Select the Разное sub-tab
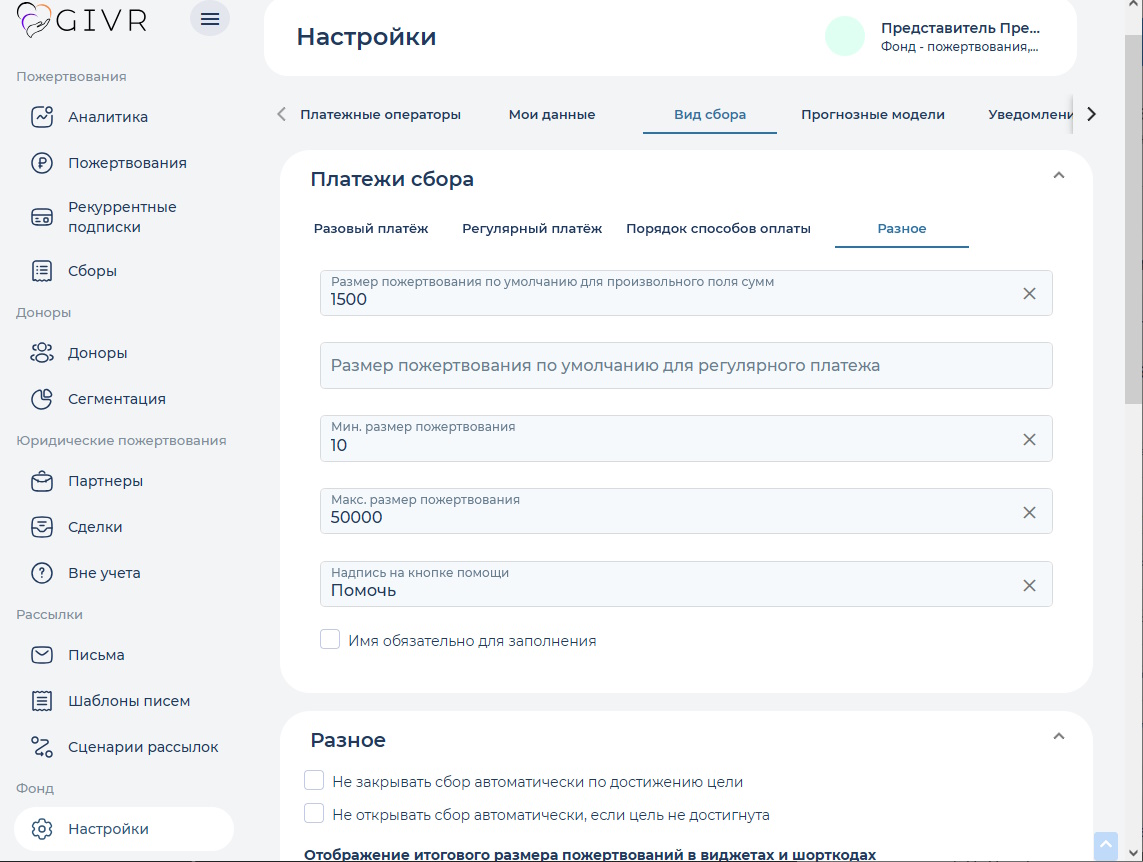This screenshot has width=1143, height=862. [x=902, y=228]
